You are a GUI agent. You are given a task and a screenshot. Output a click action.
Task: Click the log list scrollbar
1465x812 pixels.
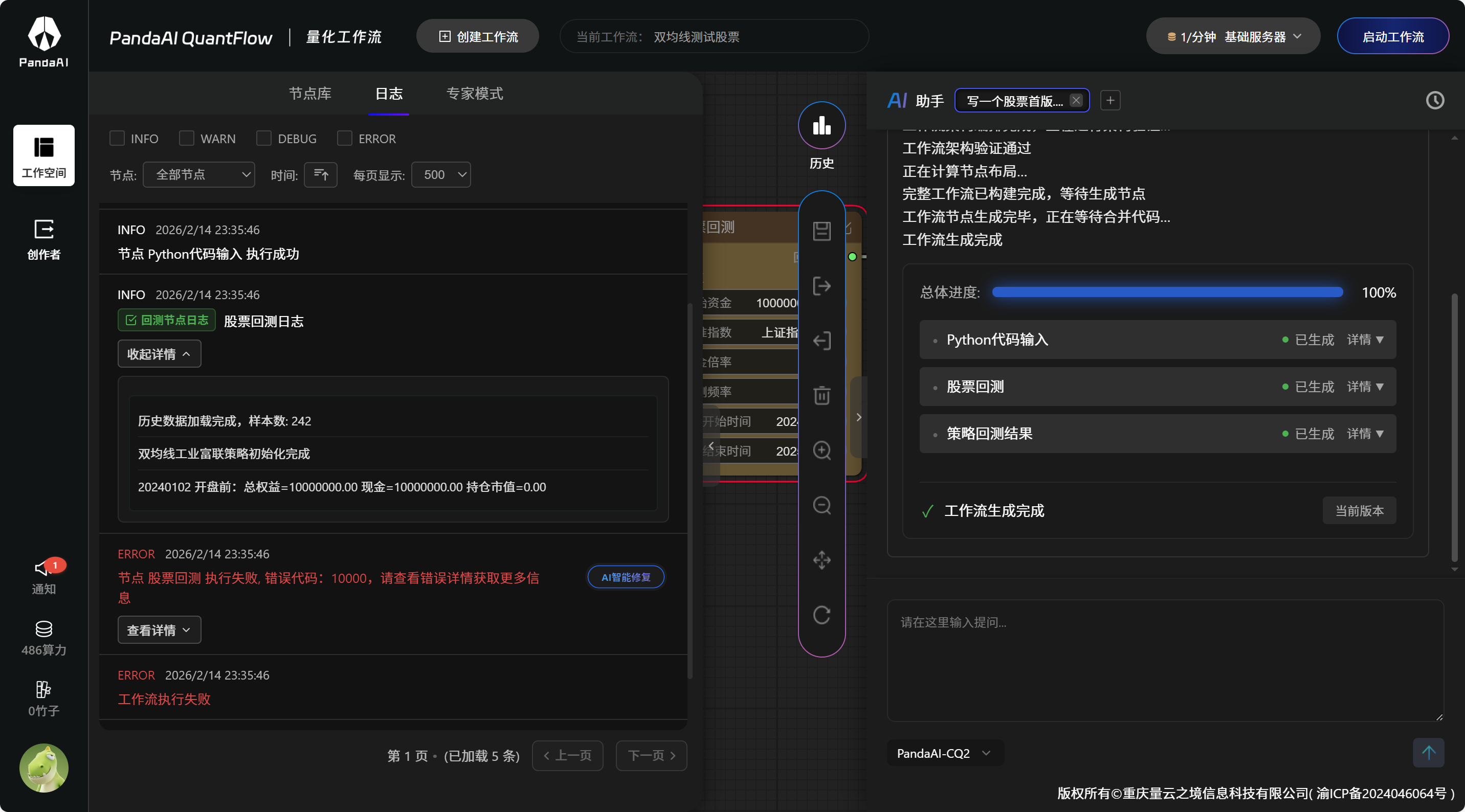690,491
